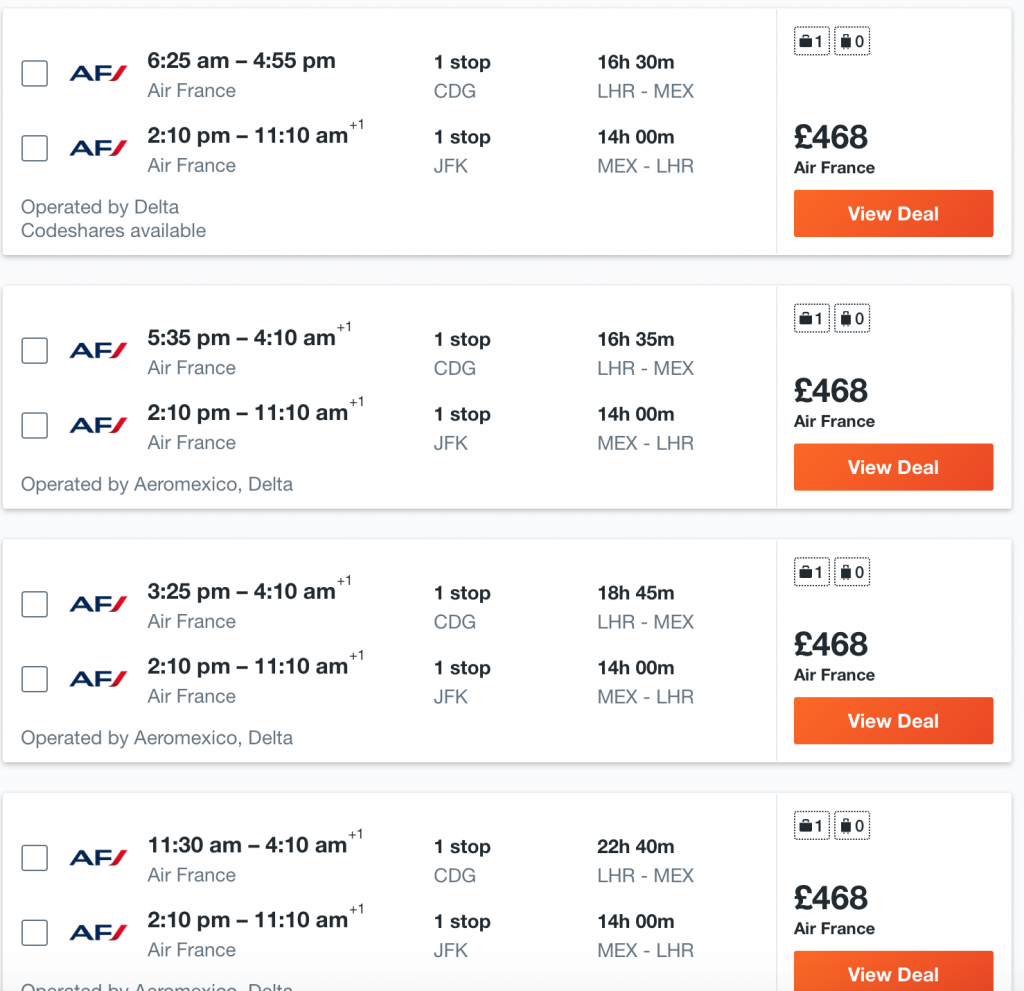The height and width of the screenshot is (991, 1024).
Task: Click the 16h 30m LHR - MEX duration
Action: click(645, 76)
